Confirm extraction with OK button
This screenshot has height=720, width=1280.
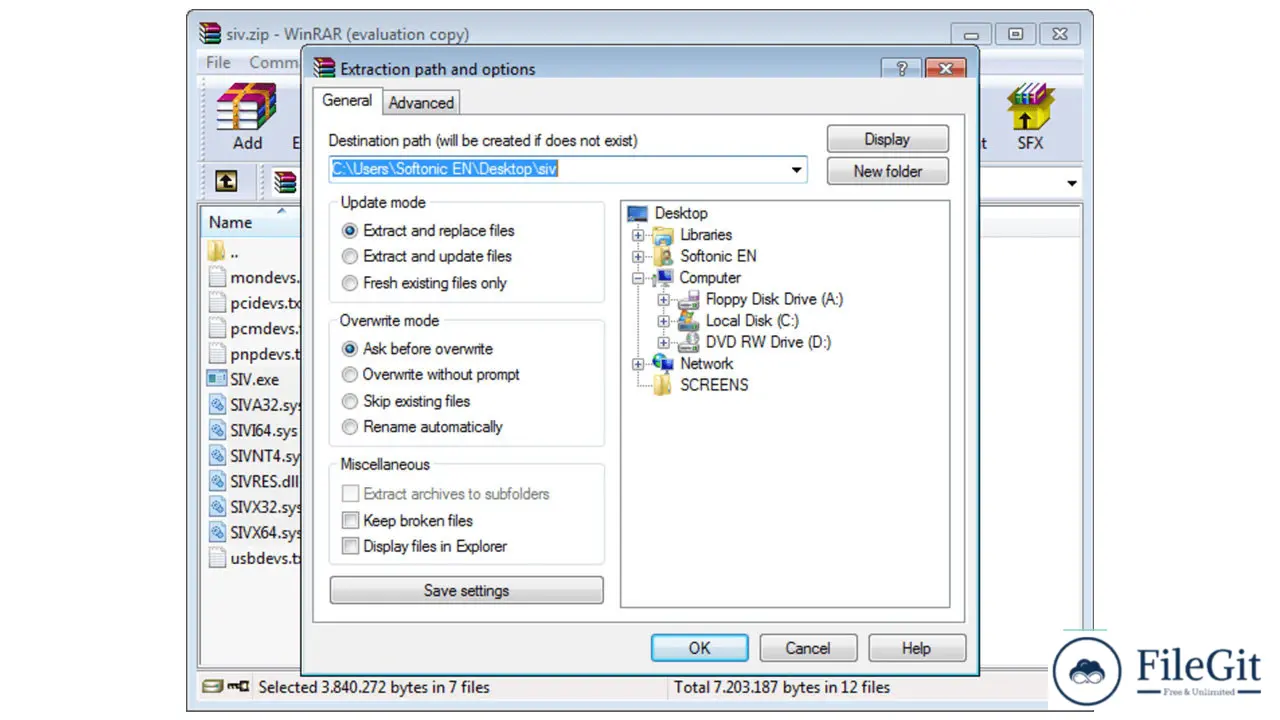click(699, 648)
